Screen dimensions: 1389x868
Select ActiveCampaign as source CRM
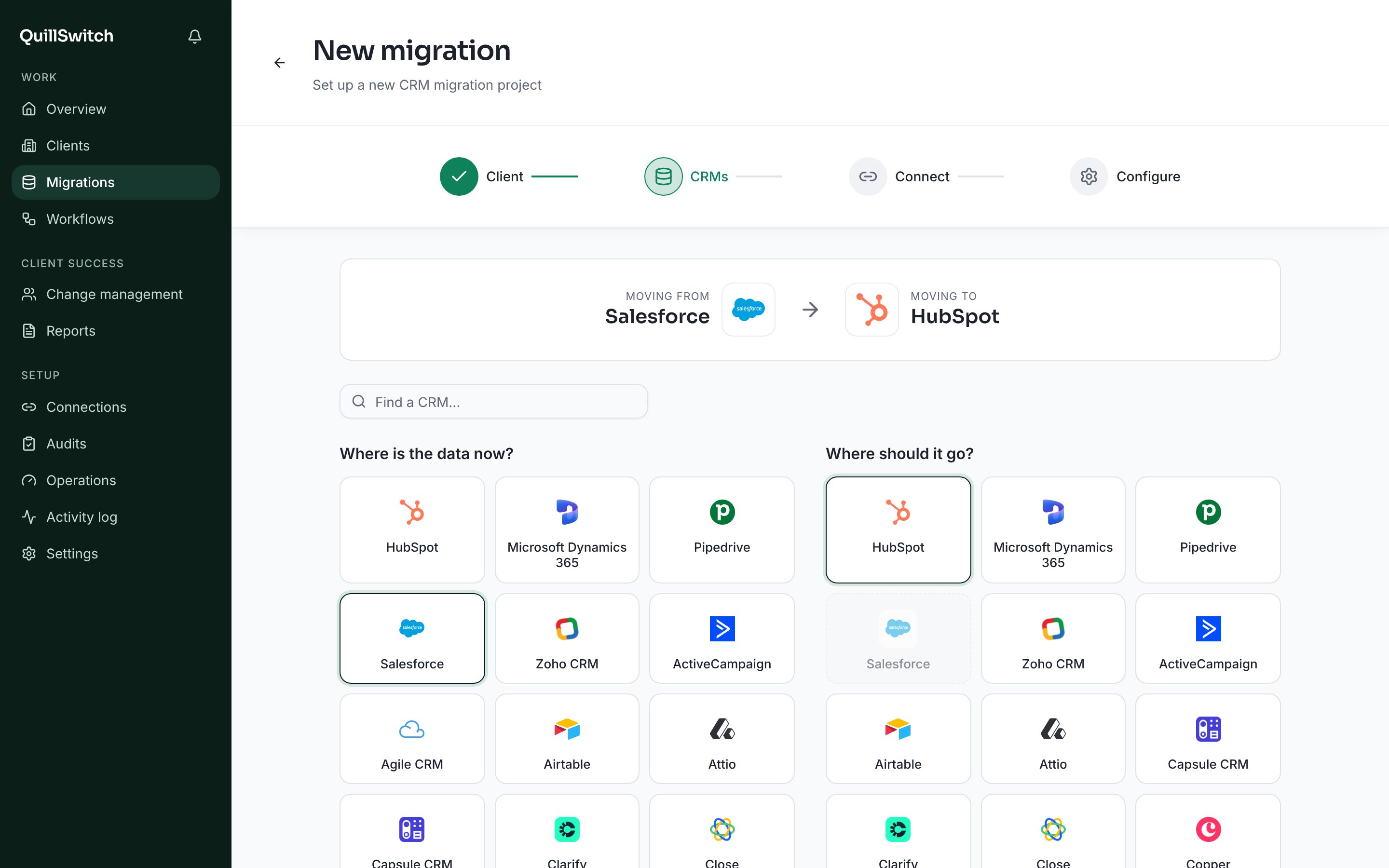coord(722,638)
